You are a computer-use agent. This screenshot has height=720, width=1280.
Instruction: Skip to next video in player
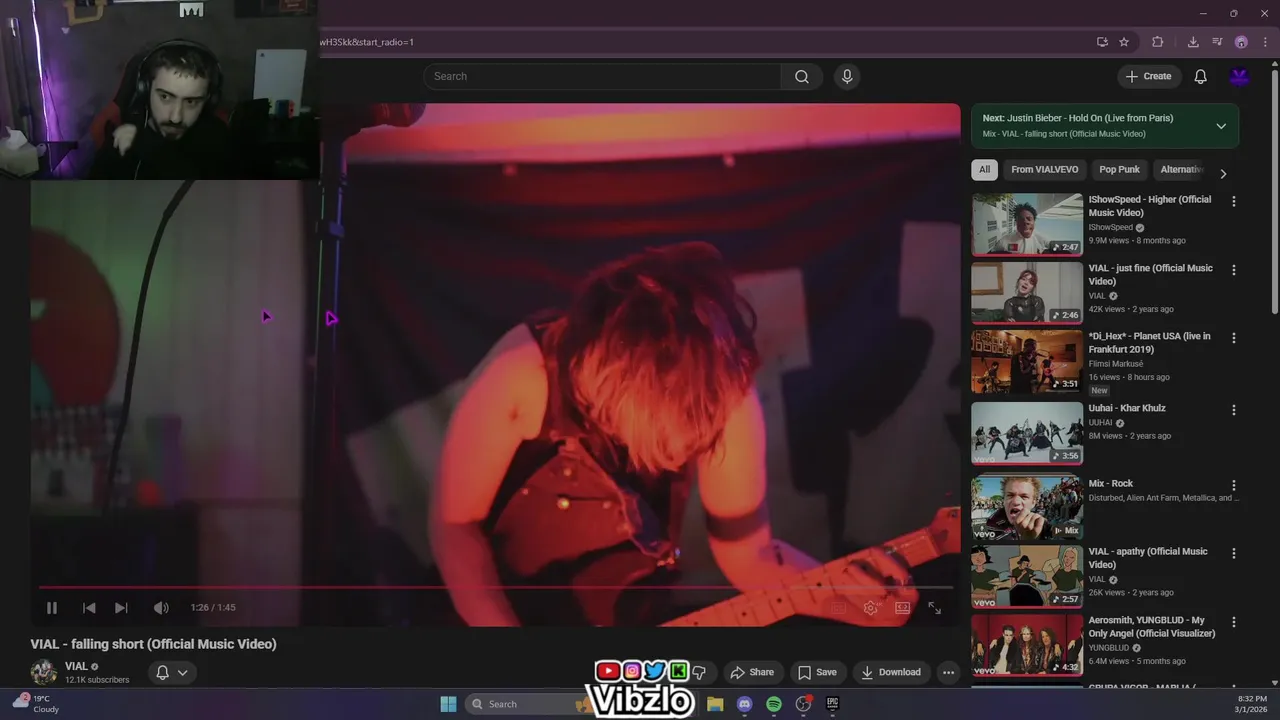(x=121, y=608)
